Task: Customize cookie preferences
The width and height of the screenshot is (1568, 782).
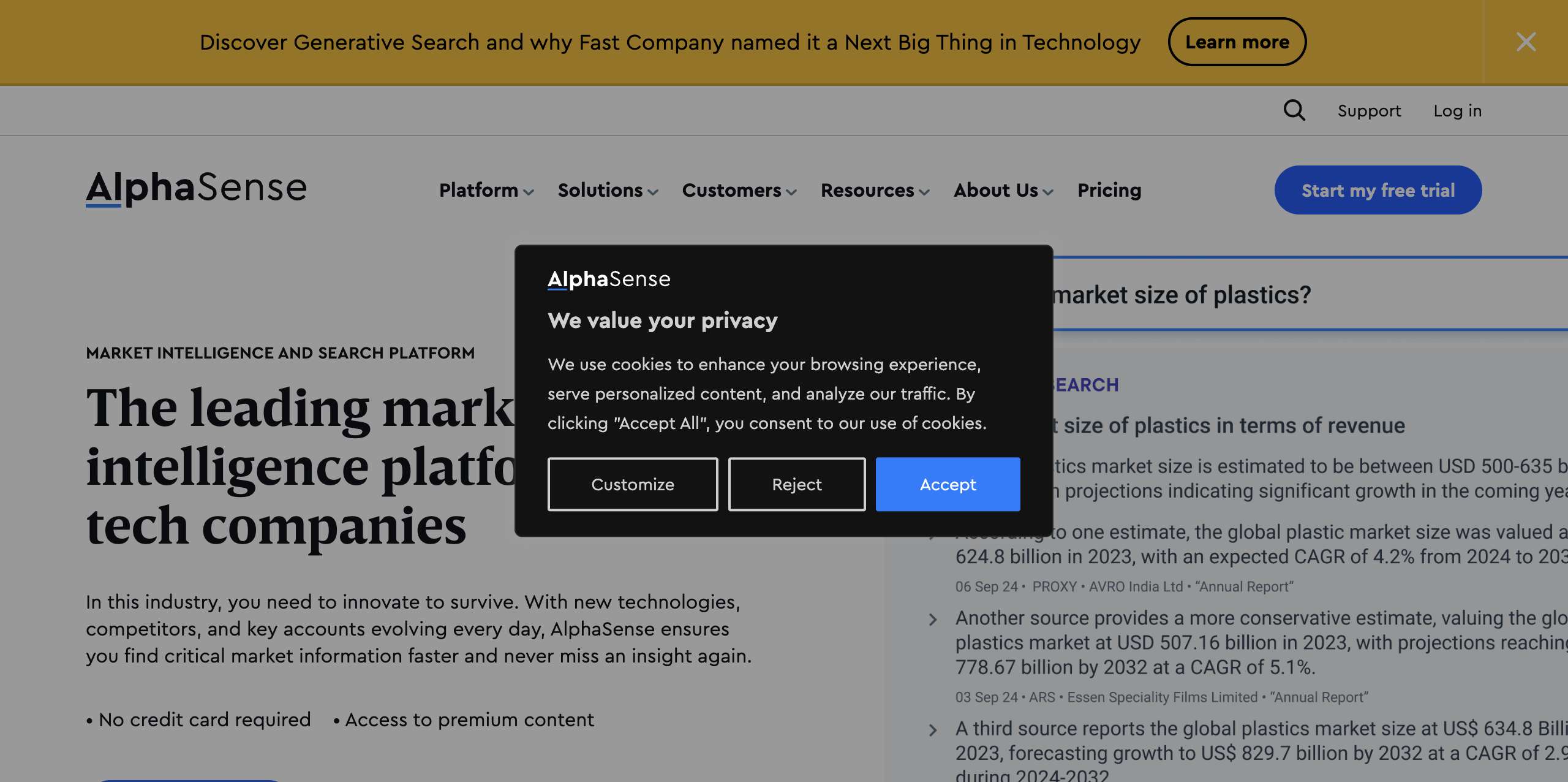Action: coord(632,484)
